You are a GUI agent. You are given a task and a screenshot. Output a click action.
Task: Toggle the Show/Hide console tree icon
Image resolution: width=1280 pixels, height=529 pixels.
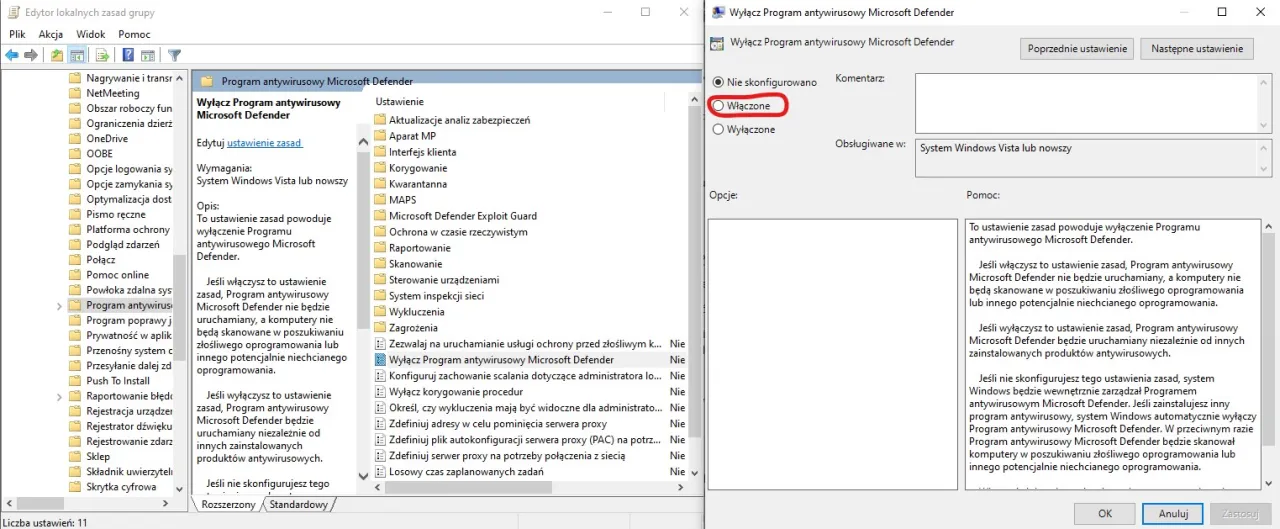78,55
